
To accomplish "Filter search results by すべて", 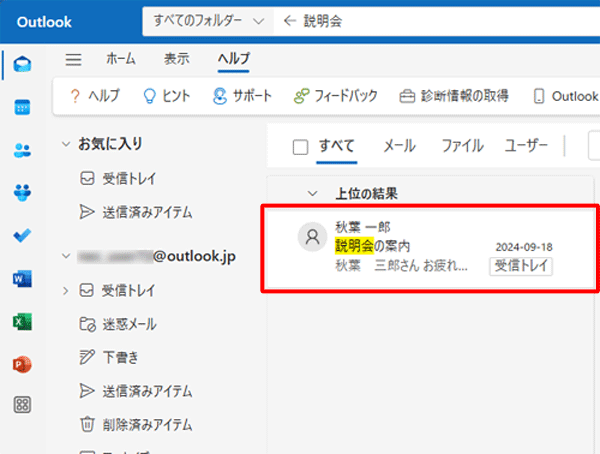I will pyautogui.click(x=337, y=146).
